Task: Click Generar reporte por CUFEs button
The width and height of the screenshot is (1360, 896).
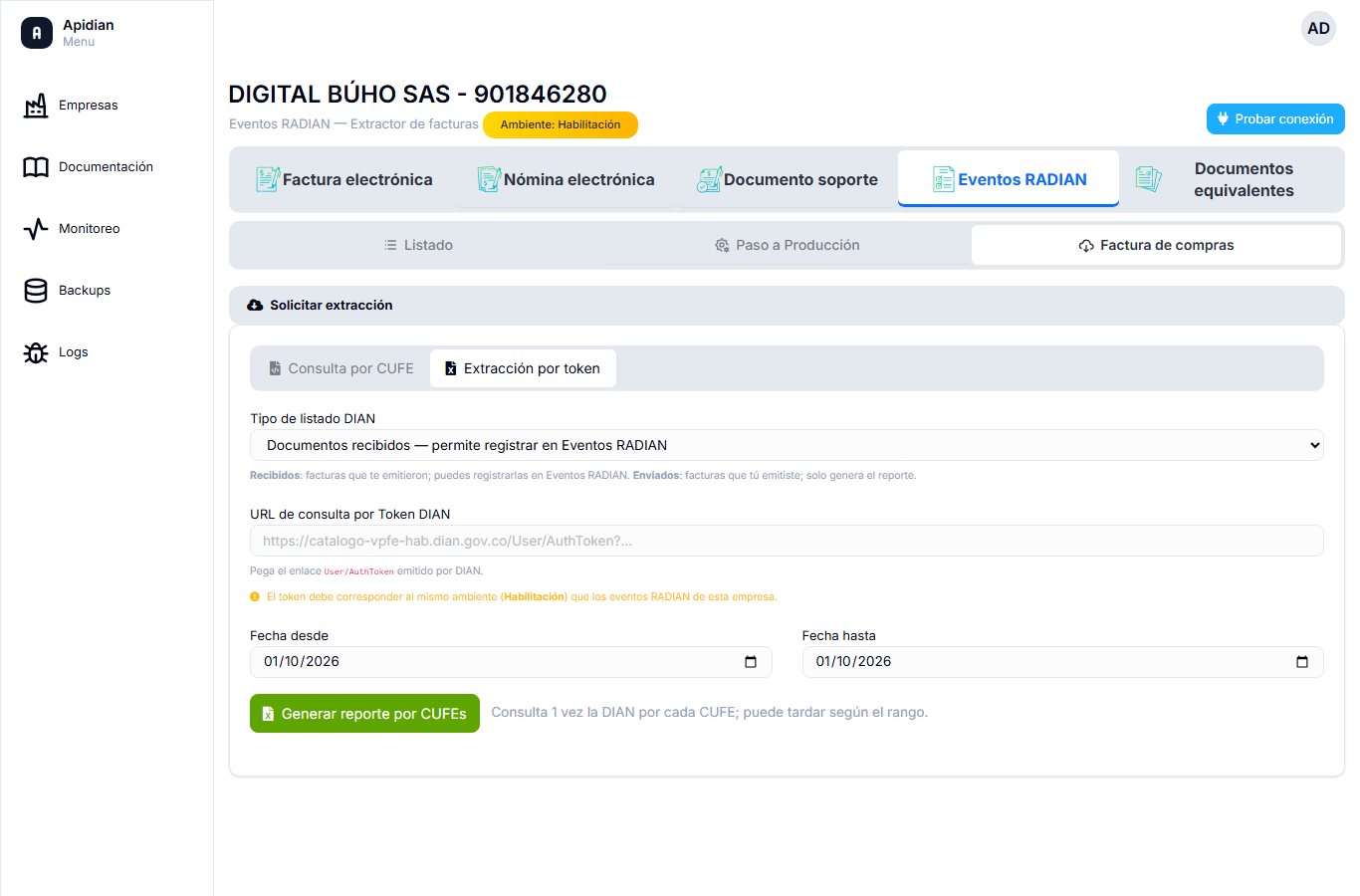Action: (364, 714)
